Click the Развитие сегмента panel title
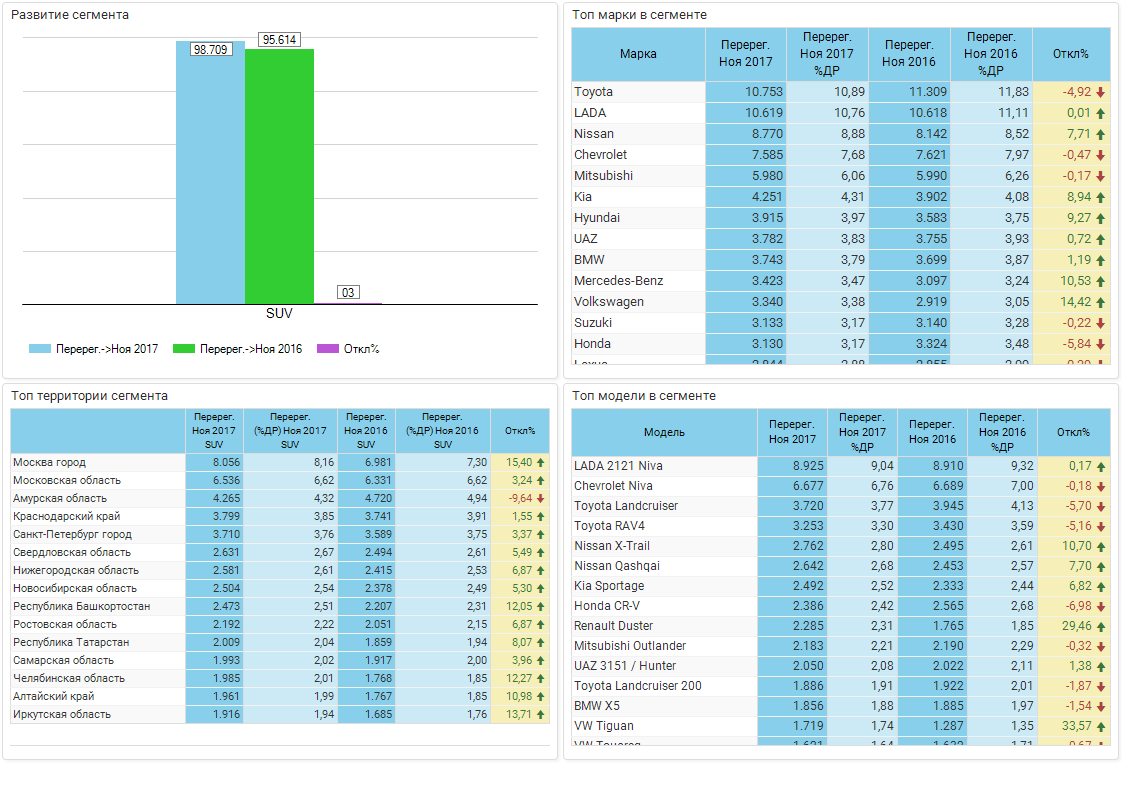 (x=70, y=15)
